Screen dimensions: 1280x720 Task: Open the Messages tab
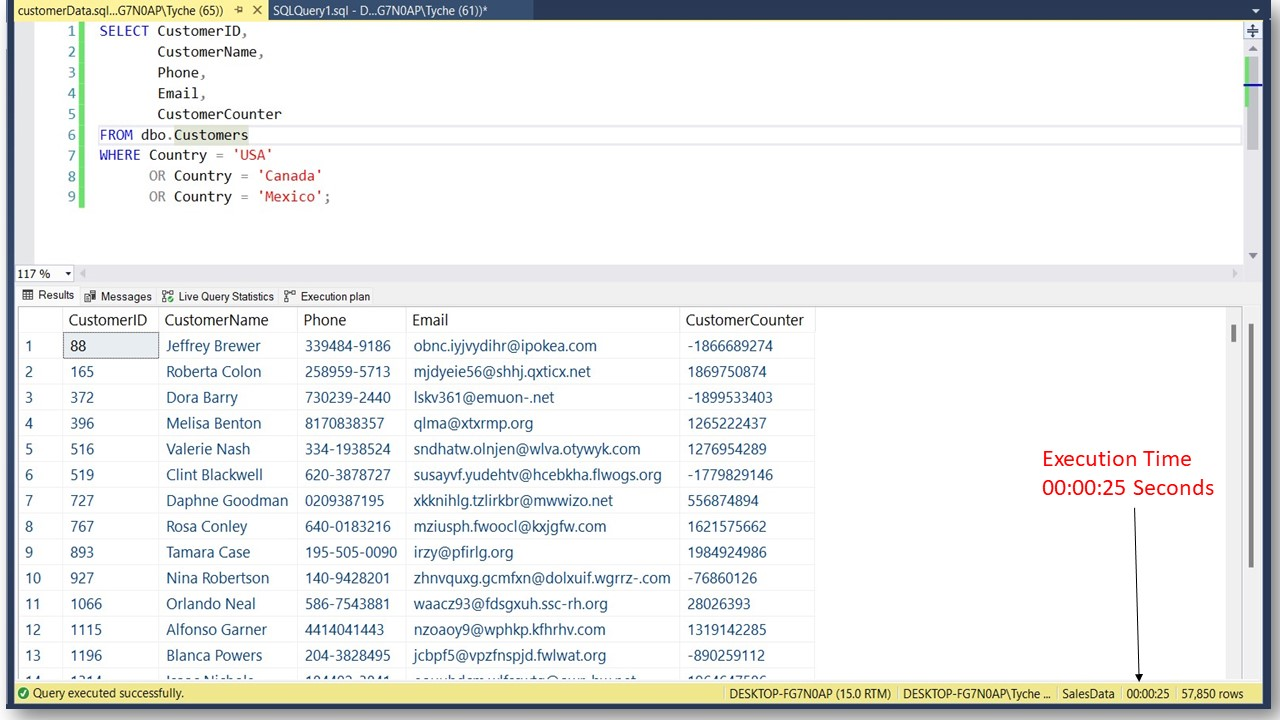coord(118,296)
